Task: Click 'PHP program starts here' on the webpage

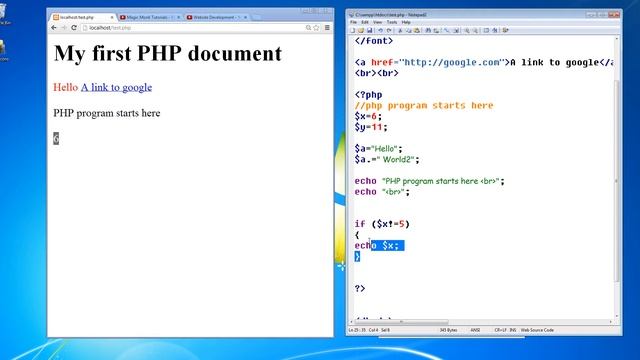Action: point(107,113)
